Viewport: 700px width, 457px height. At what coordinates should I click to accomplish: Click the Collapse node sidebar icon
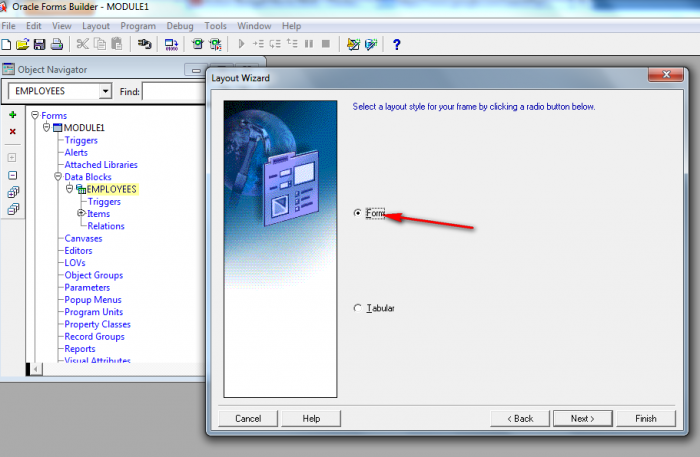12,175
